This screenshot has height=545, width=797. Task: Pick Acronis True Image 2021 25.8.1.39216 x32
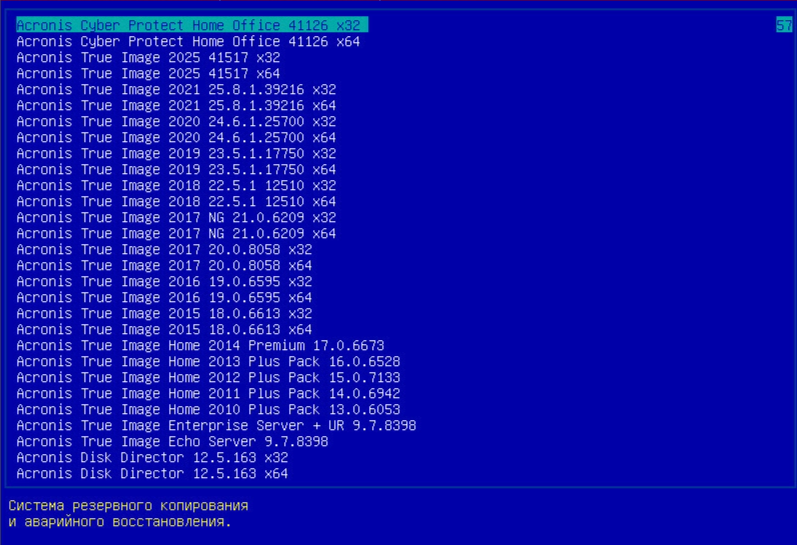176,89
